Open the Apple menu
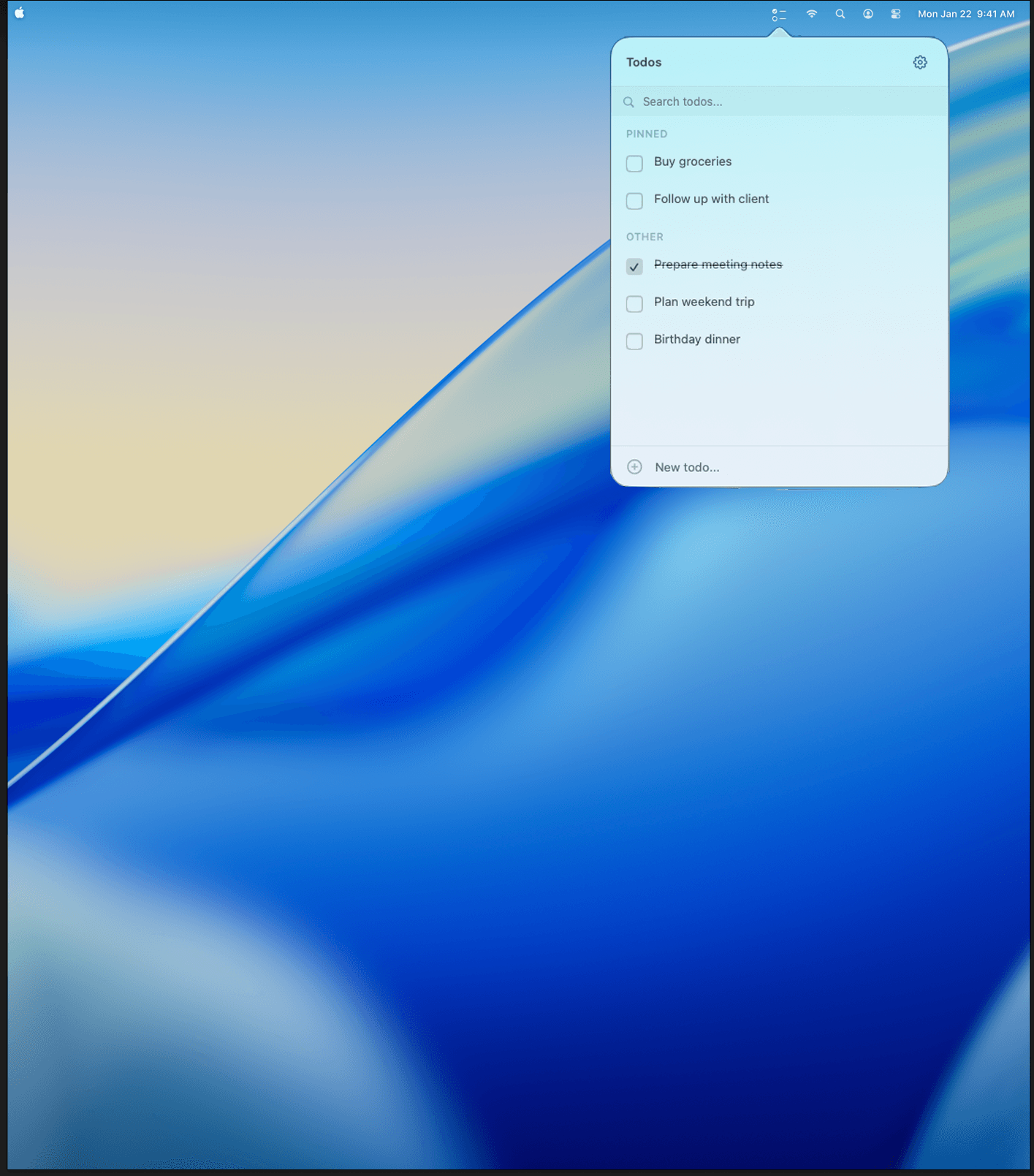Image resolution: width=1034 pixels, height=1176 pixels. [x=20, y=13]
